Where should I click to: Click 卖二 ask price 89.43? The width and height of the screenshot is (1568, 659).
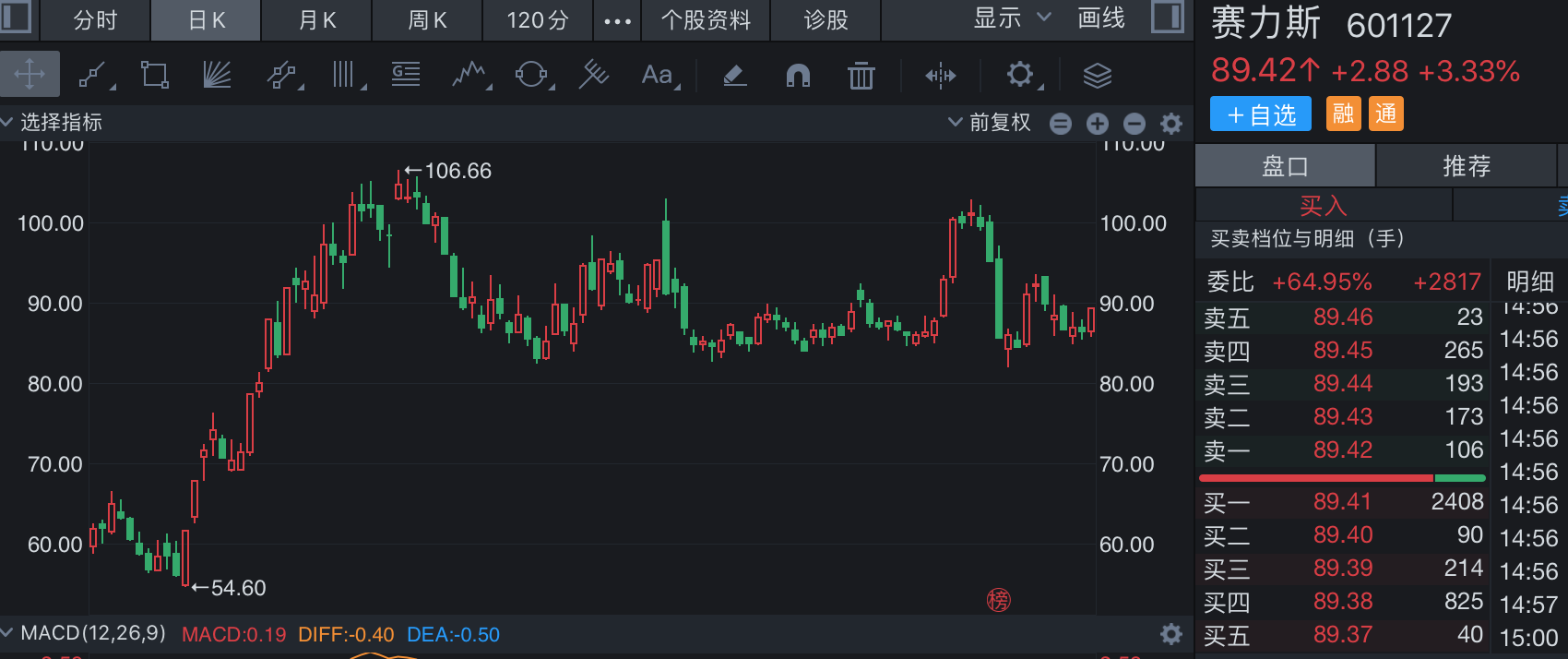click(x=1343, y=417)
